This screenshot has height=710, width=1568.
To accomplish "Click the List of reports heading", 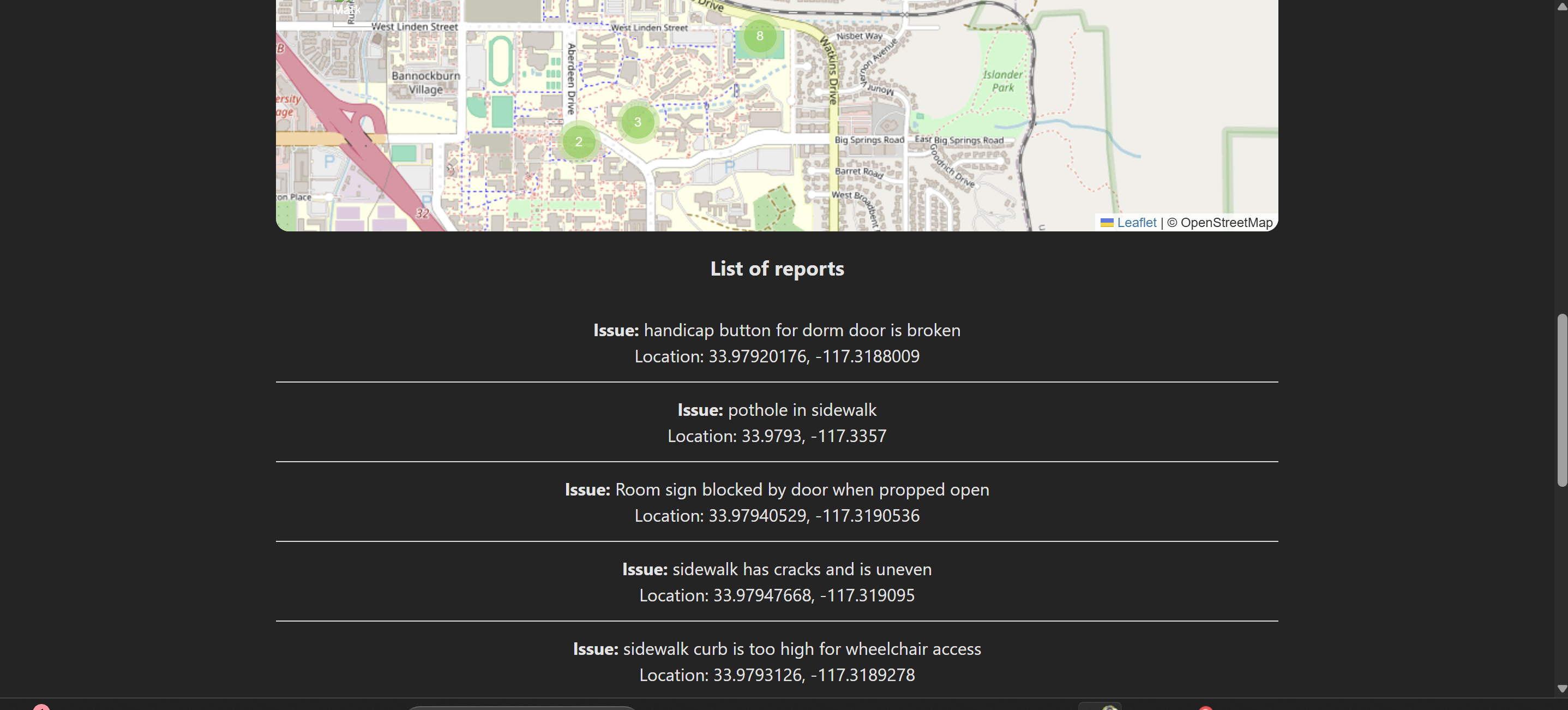I will [777, 269].
